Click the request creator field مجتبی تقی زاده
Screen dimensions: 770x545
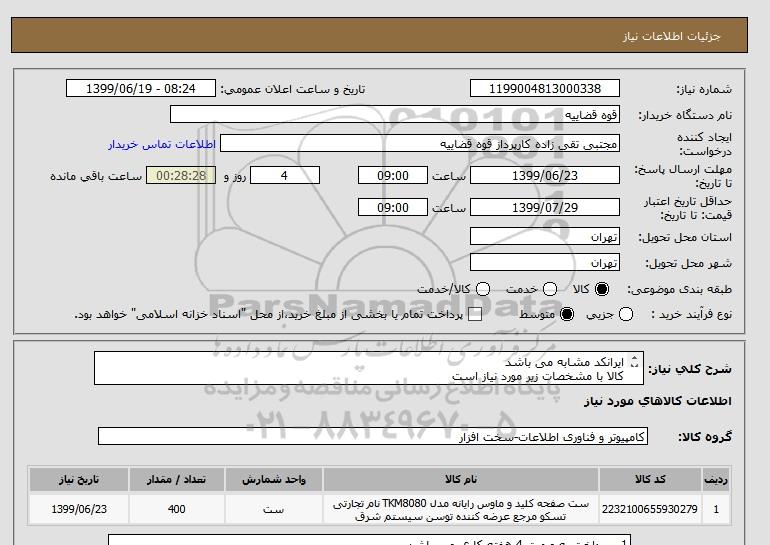tap(420, 144)
